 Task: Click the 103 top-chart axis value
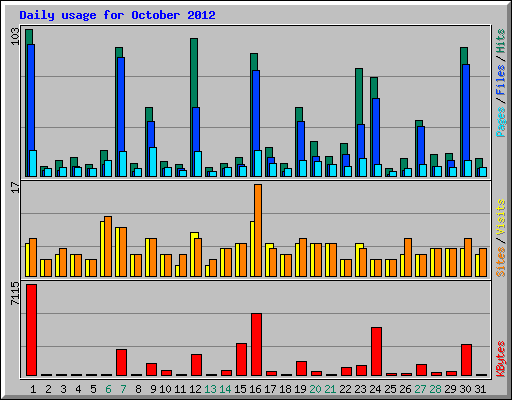tap(15, 37)
